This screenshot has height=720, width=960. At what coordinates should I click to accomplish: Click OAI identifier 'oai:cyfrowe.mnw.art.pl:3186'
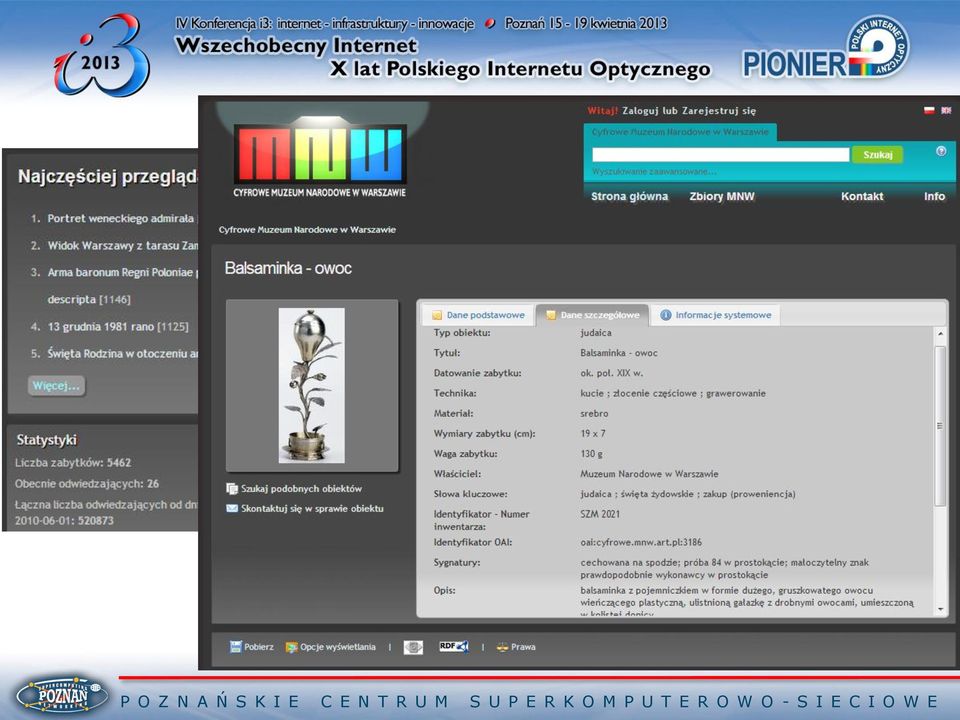[x=641, y=542]
